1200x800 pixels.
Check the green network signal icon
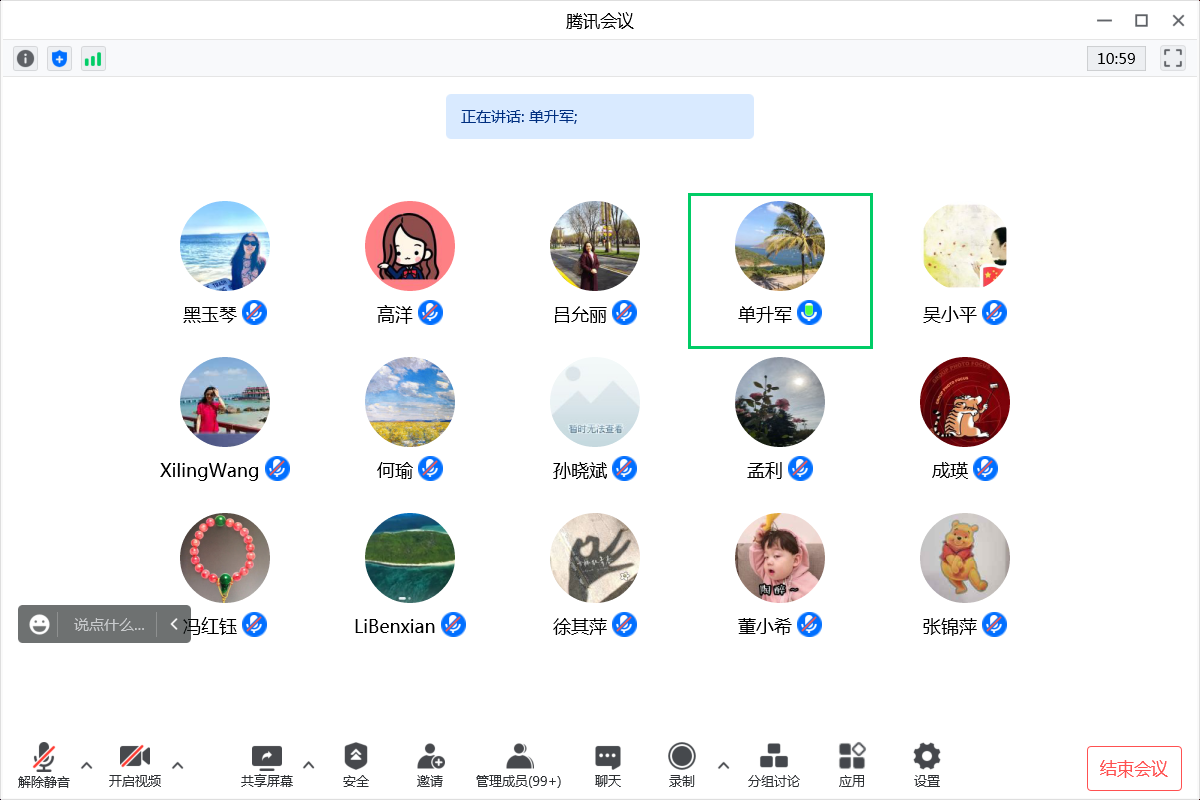93,59
